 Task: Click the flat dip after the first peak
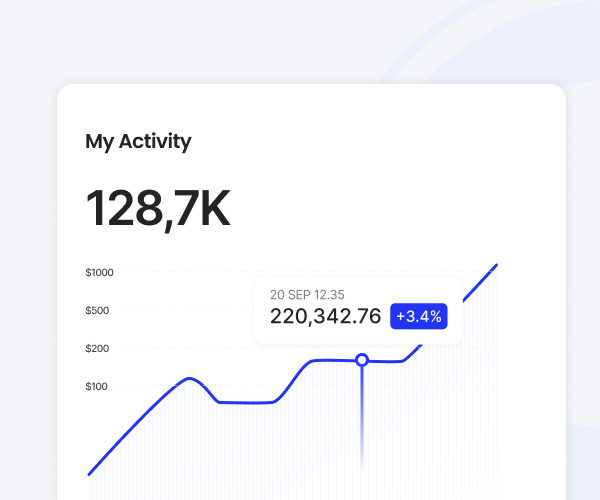pyautogui.click(x=245, y=403)
